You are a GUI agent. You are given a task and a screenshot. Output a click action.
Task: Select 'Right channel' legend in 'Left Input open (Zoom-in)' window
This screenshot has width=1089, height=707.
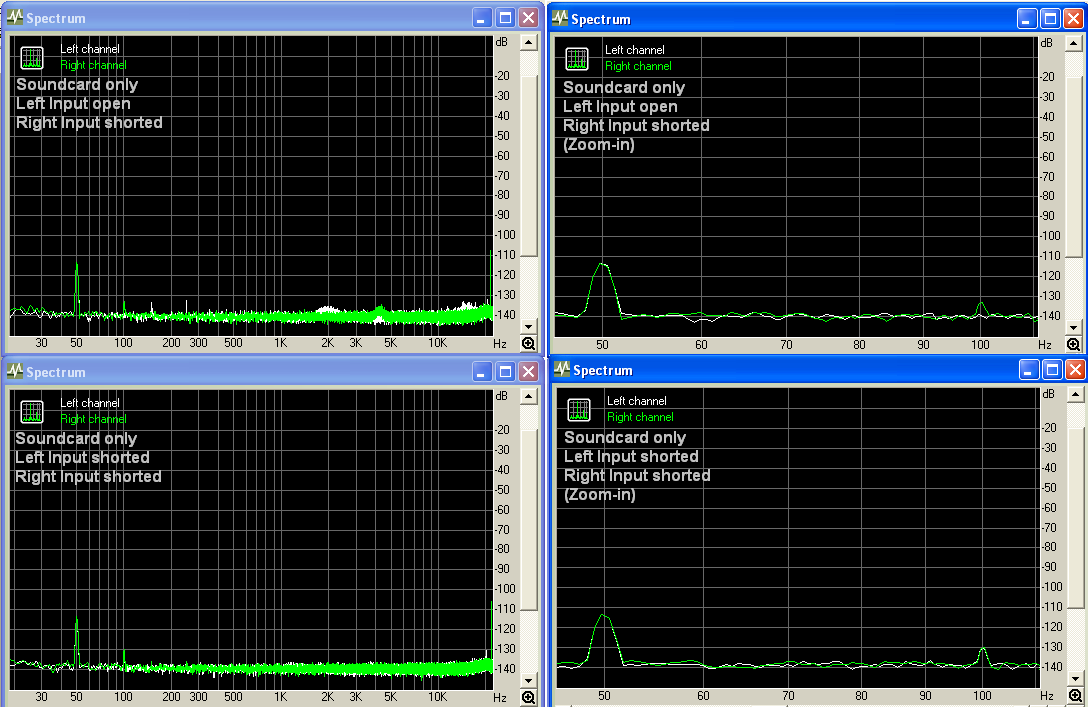tap(638, 66)
